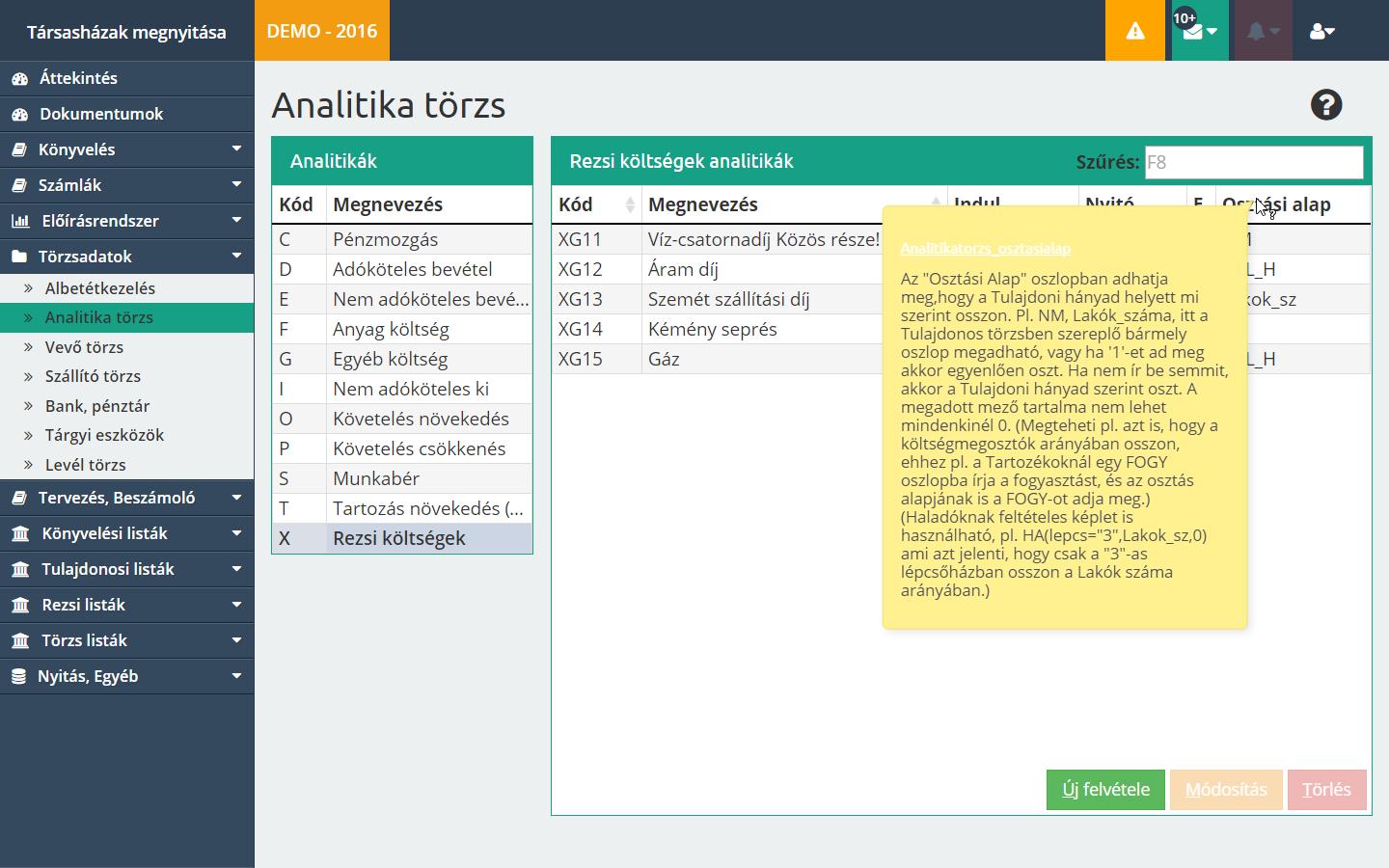The image size is (1389, 868).
Task: Click the Nyitás, Egyéb database icon
Action: pyautogui.click(x=19, y=677)
